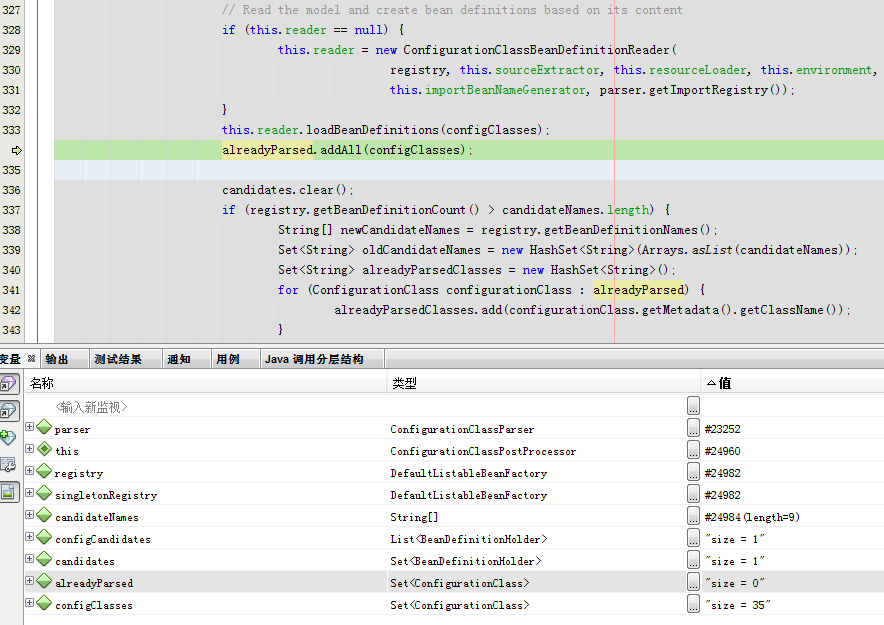Click the alreadyParsed.addAll code line
The height and width of the screenshot is (625, 884).
[347, 150]
